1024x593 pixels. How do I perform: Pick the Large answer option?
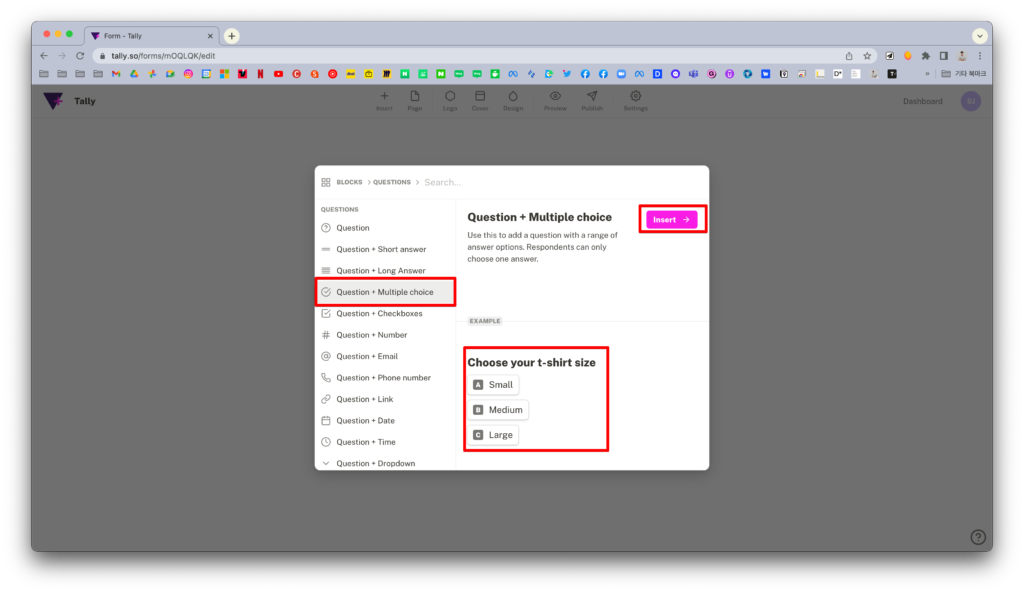coord(494,435)
